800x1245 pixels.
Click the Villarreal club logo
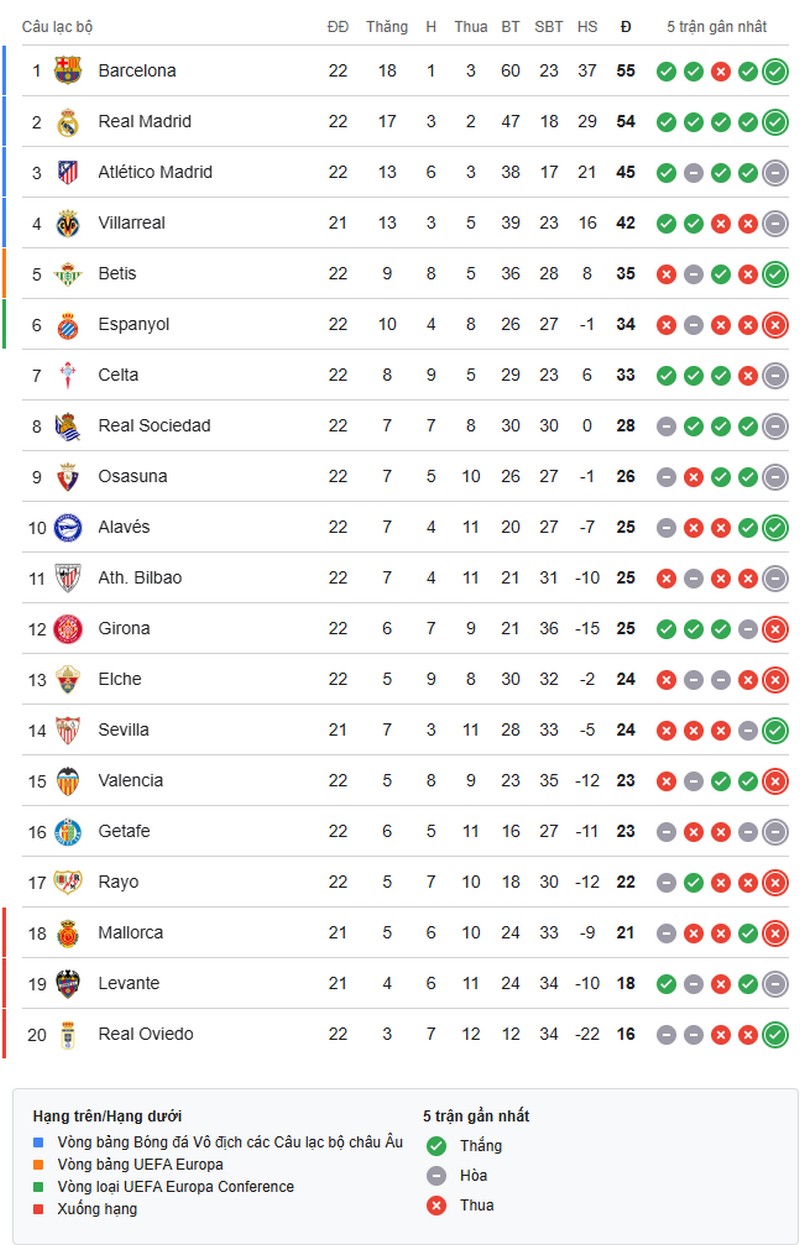pyautogui.click(x=68, y=223)
